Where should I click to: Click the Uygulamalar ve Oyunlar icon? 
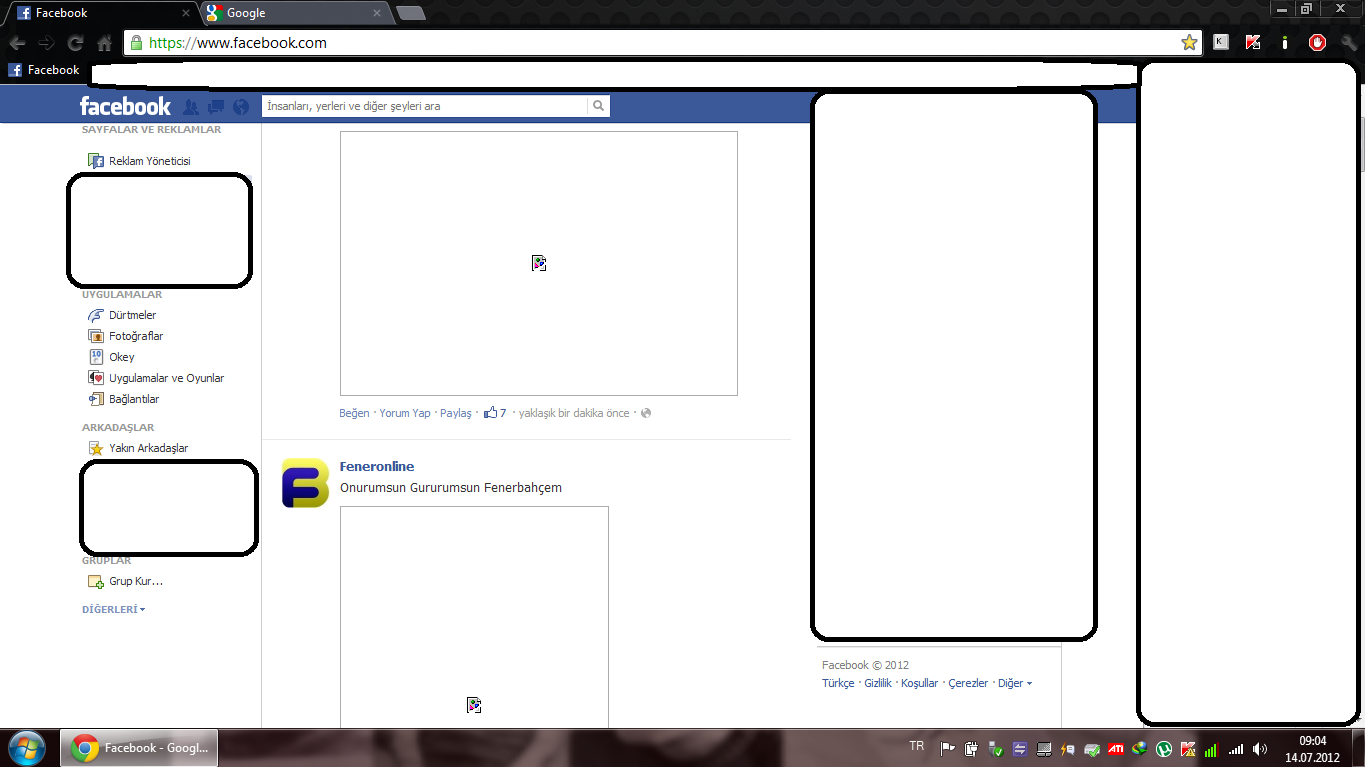(x=96, y=378)
